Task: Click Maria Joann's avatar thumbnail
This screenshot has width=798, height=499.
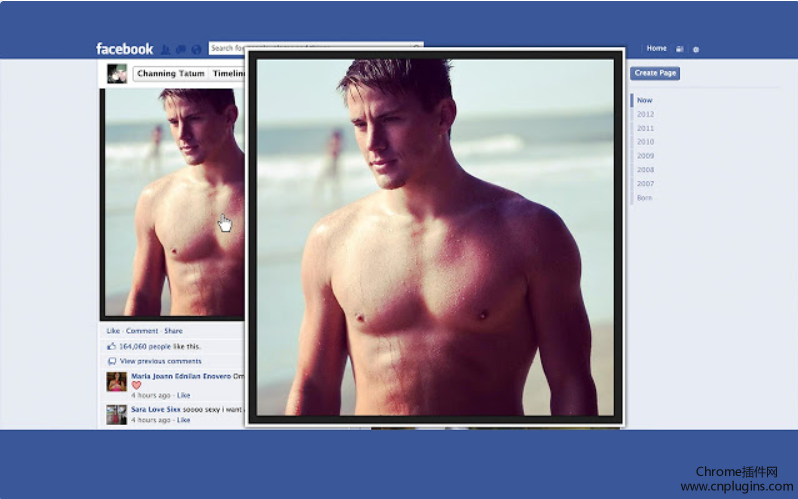Action: point(117,382)
